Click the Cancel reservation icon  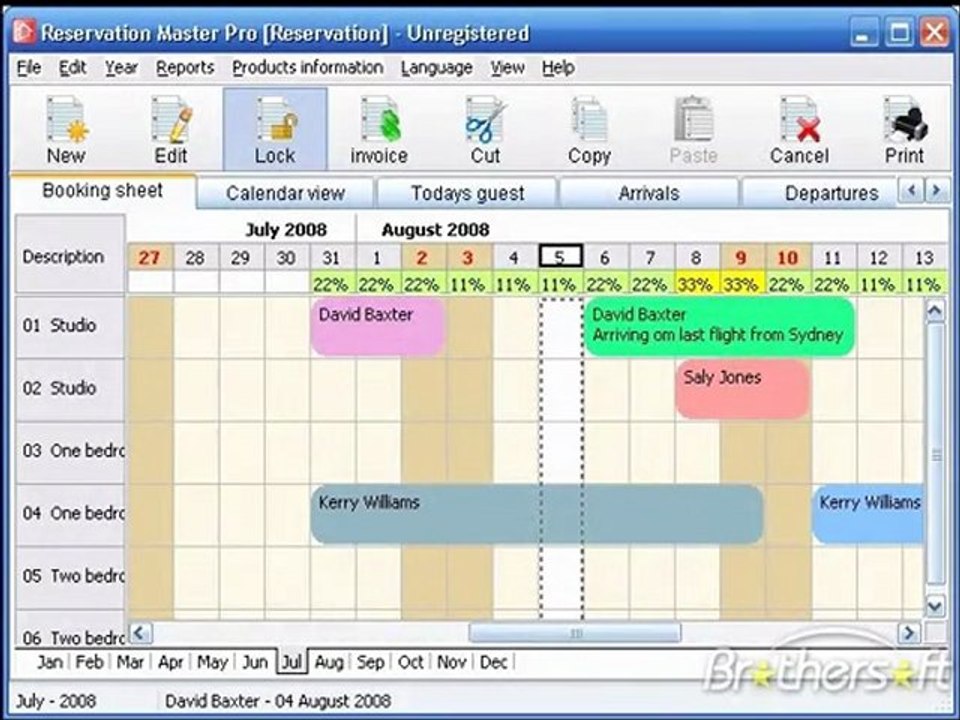(799, 130)
